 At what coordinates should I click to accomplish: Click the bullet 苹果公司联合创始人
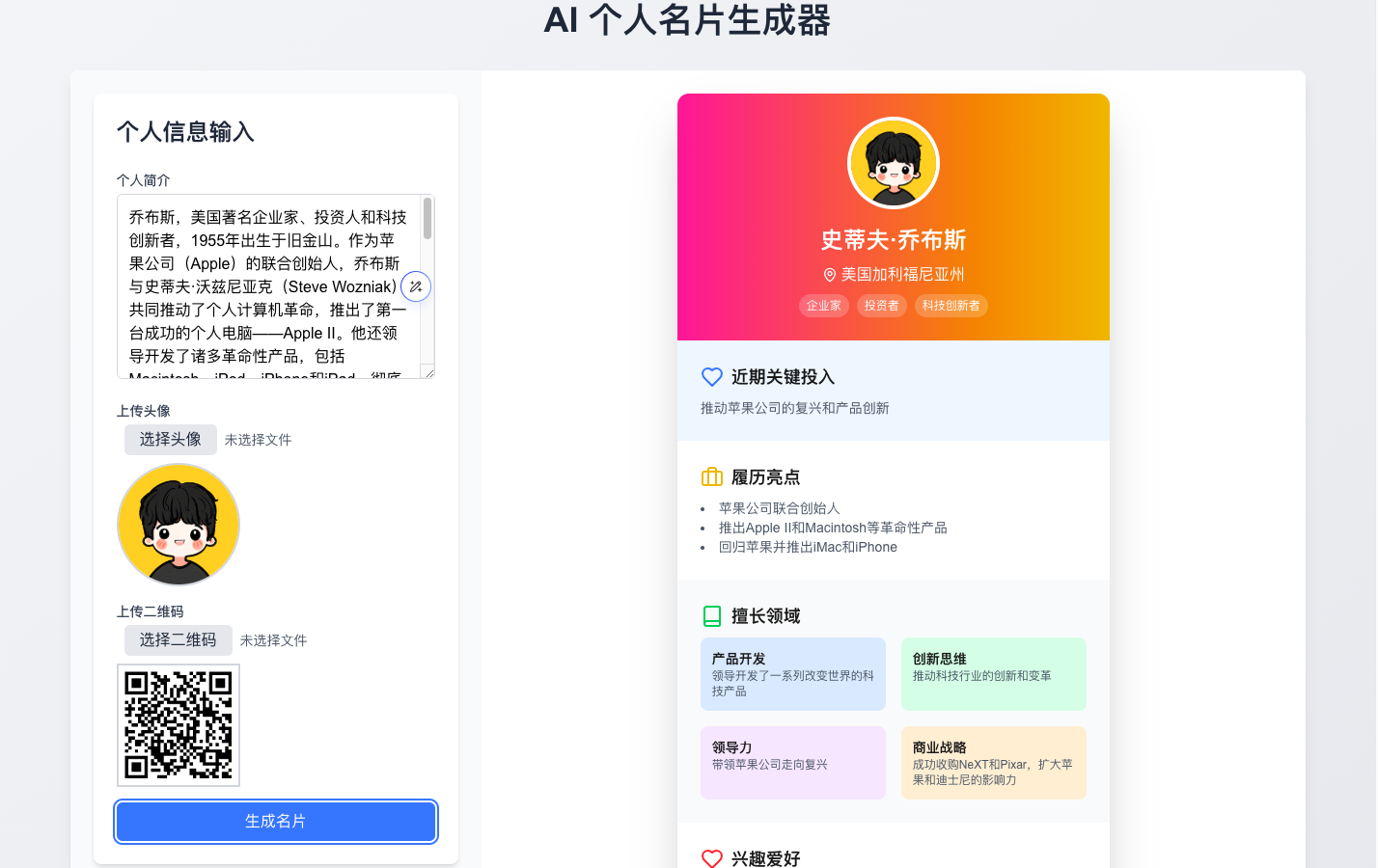pyautogui.click(x=780, y=508)
